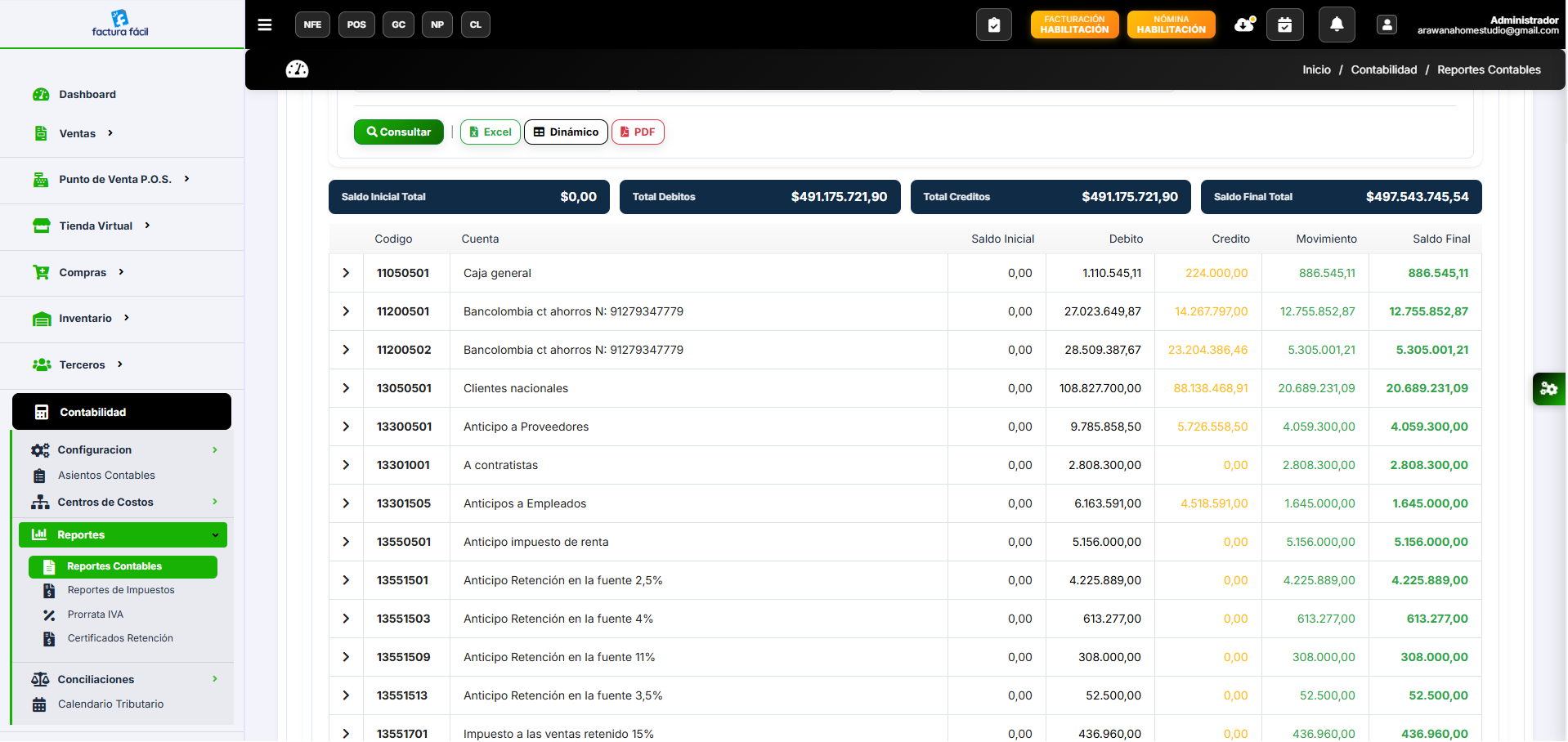Expand row 13551509 Retención 11%
Image resolution: width=1568 pixels, height=742 pixels.
(346, 657)
